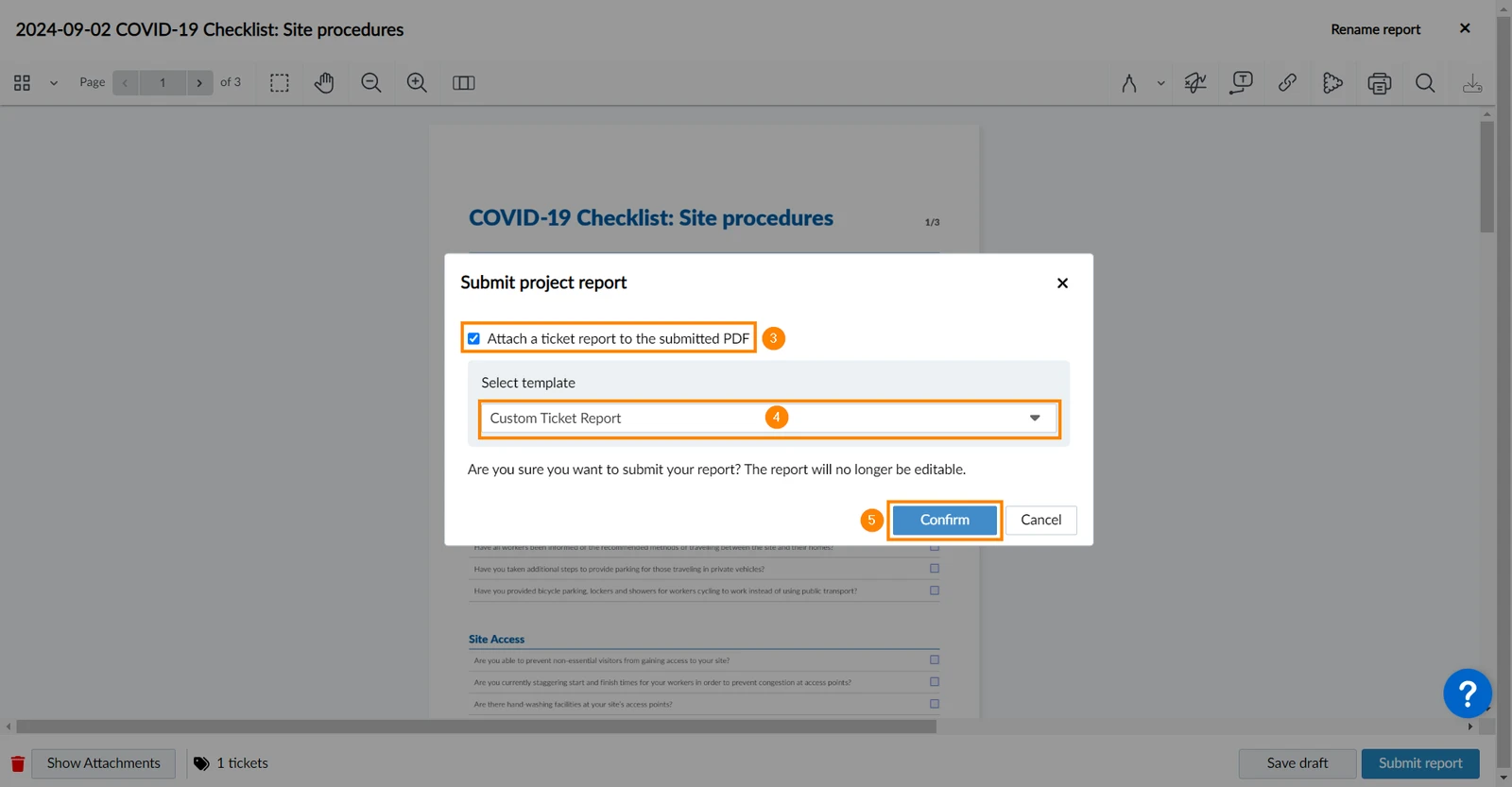Image resolution: width=1512 pixels, height=787 pixels.
Task: Open the search tool in the toolbar
Action: [x=1425, y=83]
